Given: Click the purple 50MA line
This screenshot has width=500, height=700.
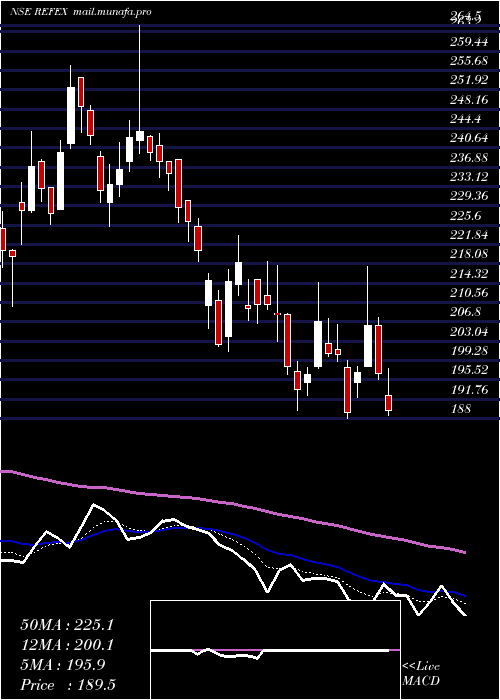Looking at the screenshot, I should [232, 504].
